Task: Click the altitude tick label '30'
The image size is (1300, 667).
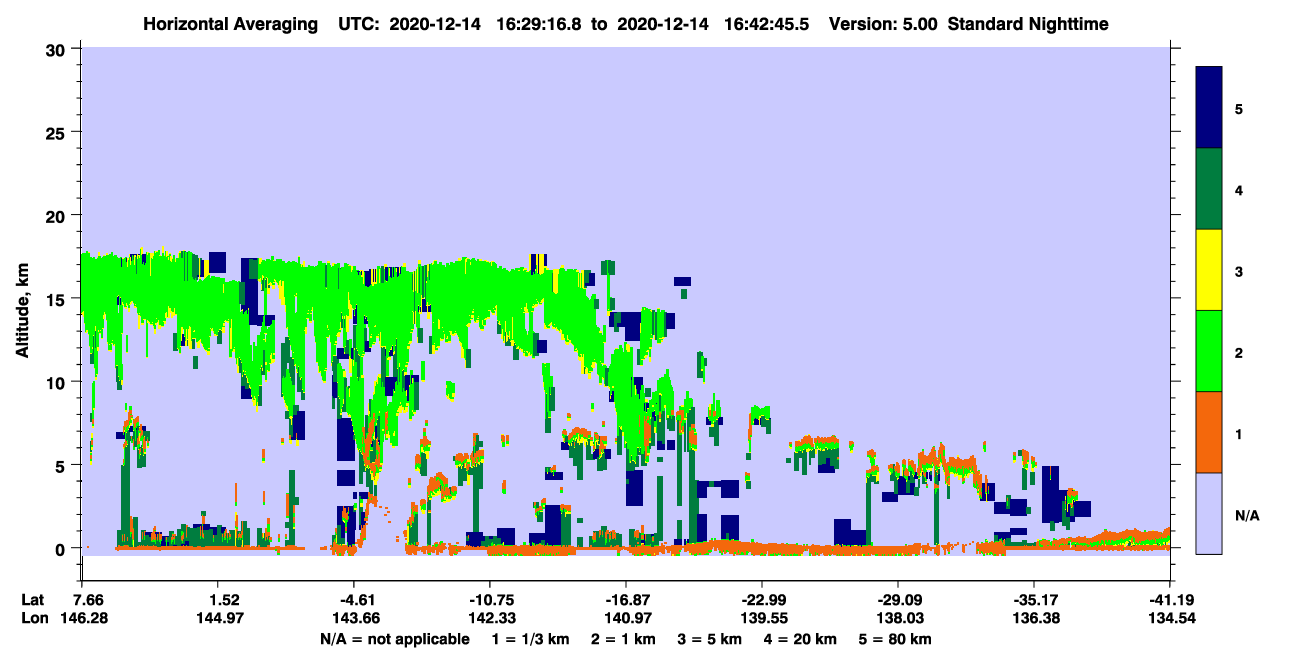Action: click(x=57, y=49)
